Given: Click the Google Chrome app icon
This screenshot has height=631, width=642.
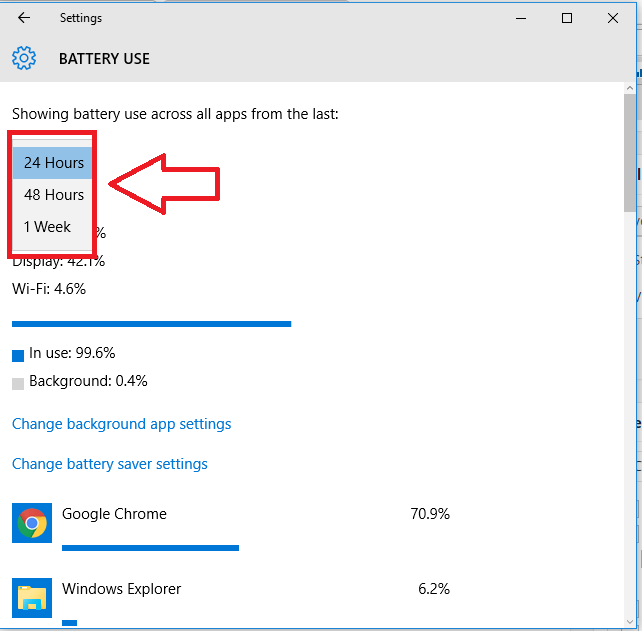Looking at the screenshot, I should (32, 523).
